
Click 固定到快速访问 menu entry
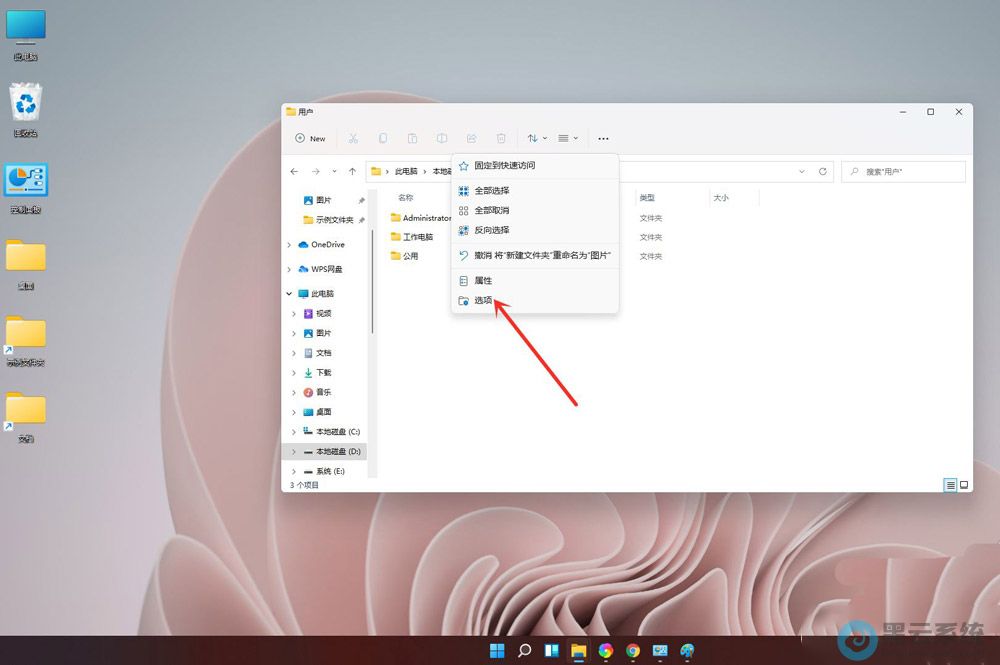point(504,165)
